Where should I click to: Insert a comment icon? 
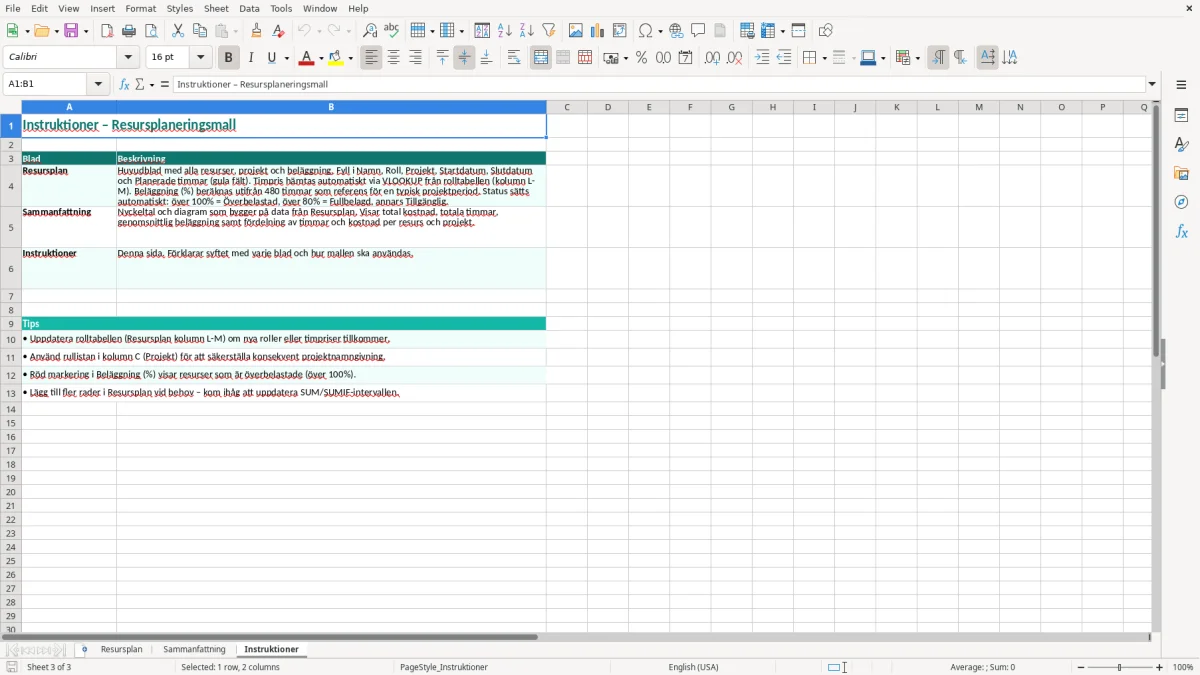(698, 31)
